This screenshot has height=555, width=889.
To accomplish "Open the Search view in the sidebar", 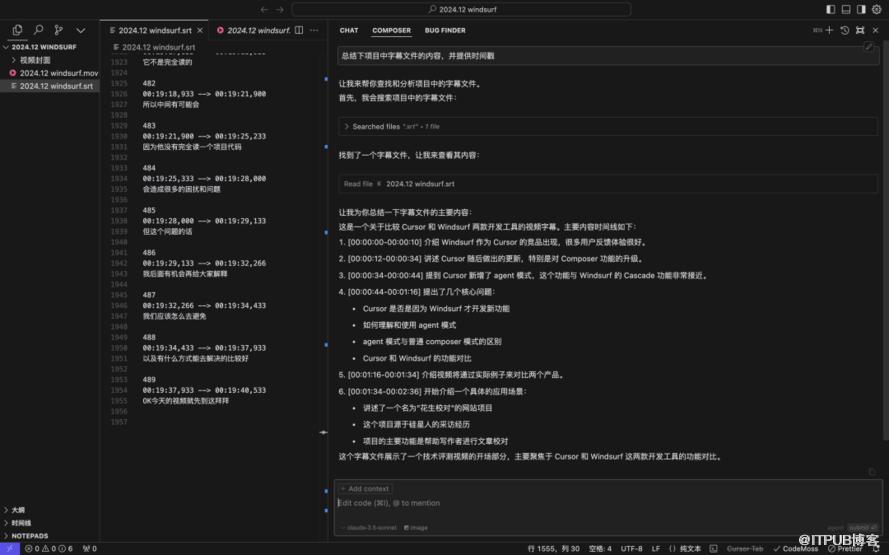I will coord(38,30).
